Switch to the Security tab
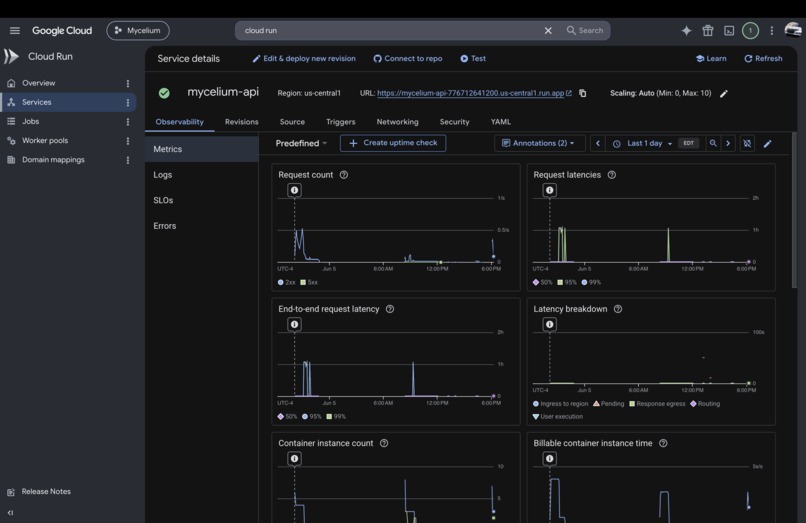806x523 pixels. tap(454, 122)
